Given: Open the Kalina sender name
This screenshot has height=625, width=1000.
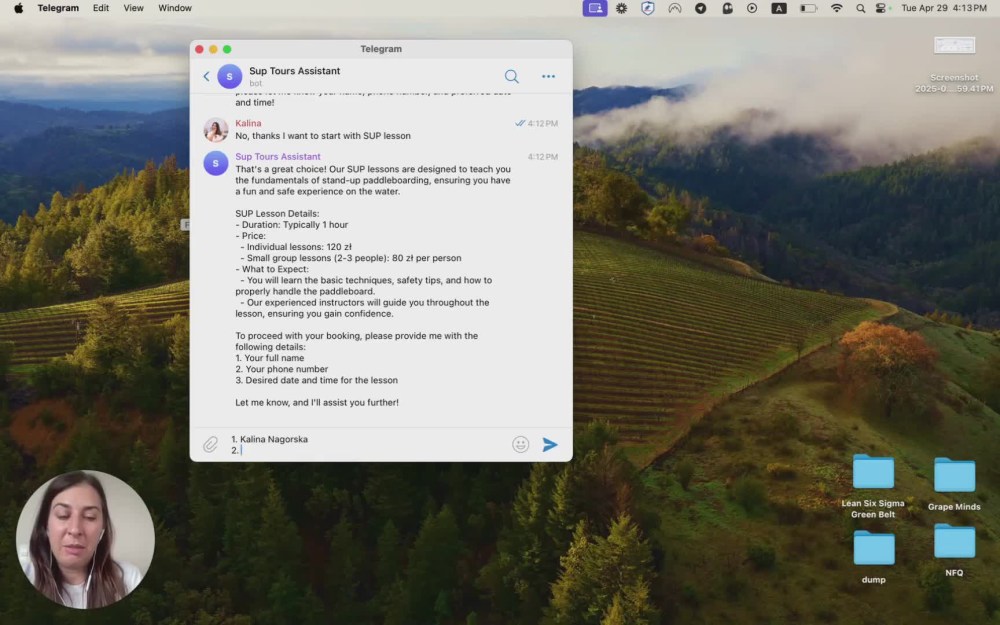Looking at the screenshot, I should point(248,123).
